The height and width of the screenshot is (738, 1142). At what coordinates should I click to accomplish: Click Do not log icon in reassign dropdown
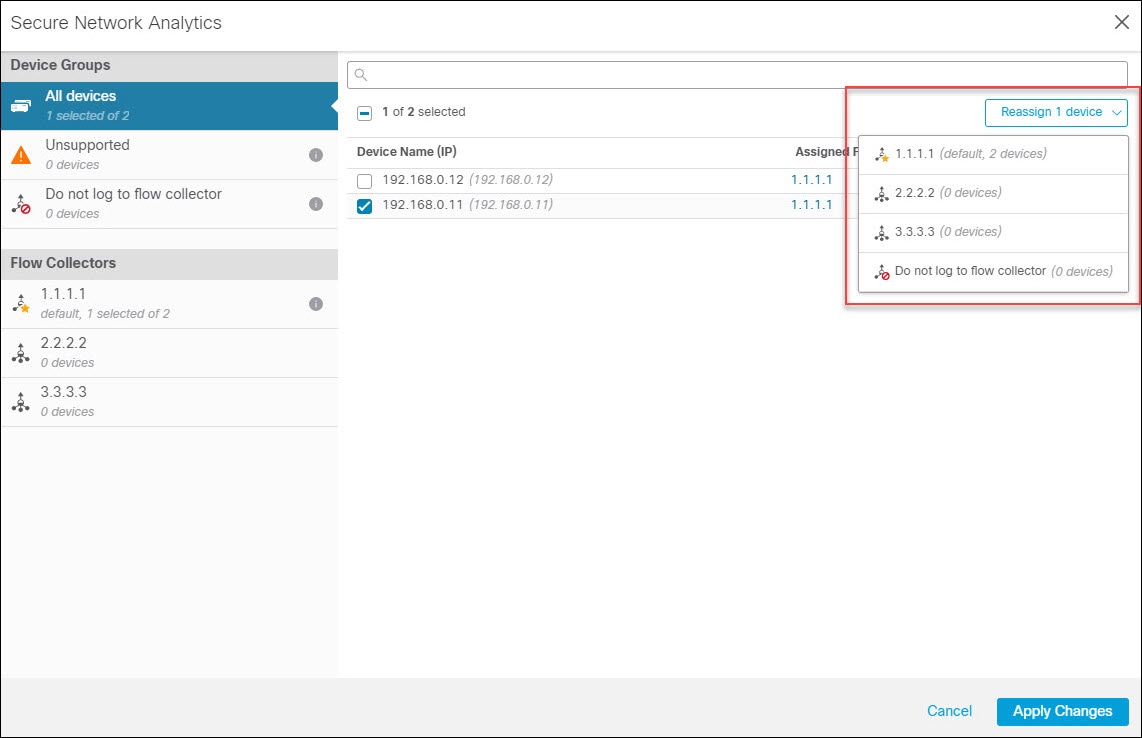point(882,272)
